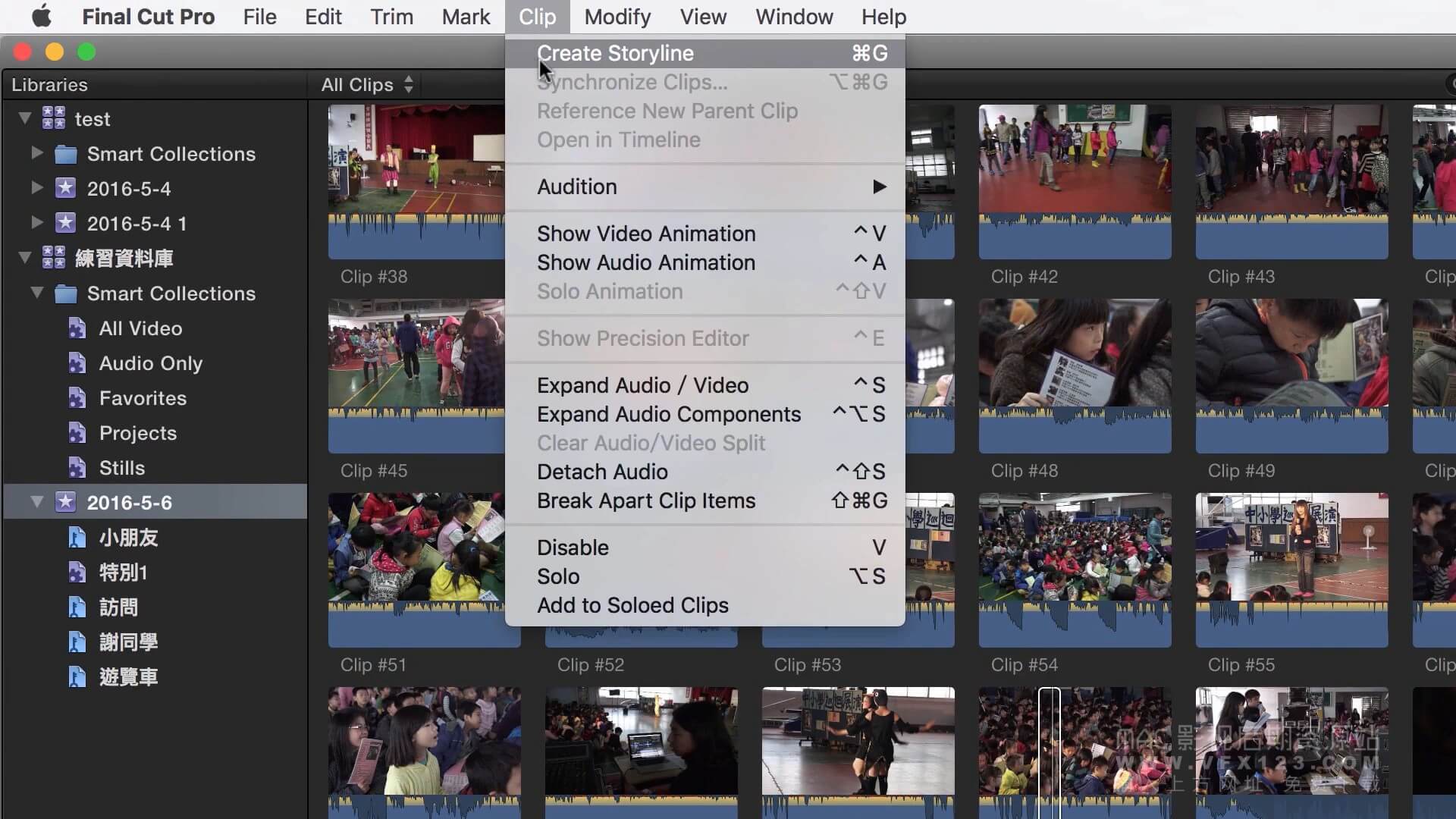The image size is (1456, 819).
Task: Select the Clip #42 thumbnail
Action: click(1075, 182)
